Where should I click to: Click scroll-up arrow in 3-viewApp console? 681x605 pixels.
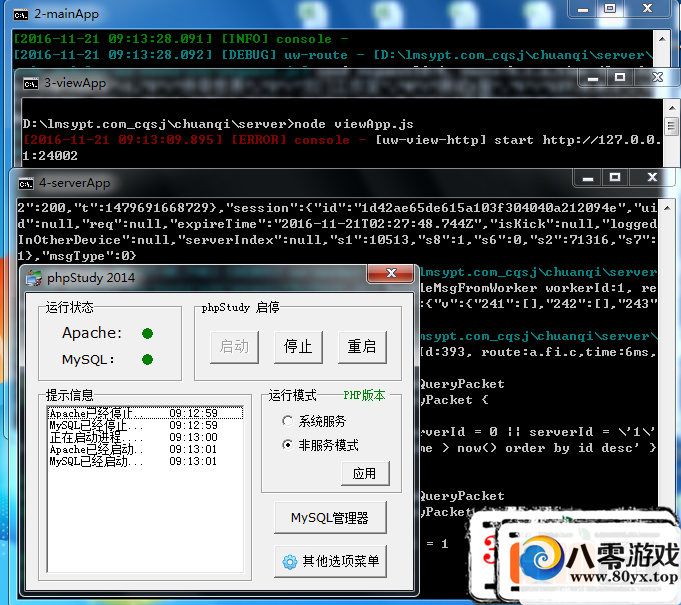pos(671,108)
